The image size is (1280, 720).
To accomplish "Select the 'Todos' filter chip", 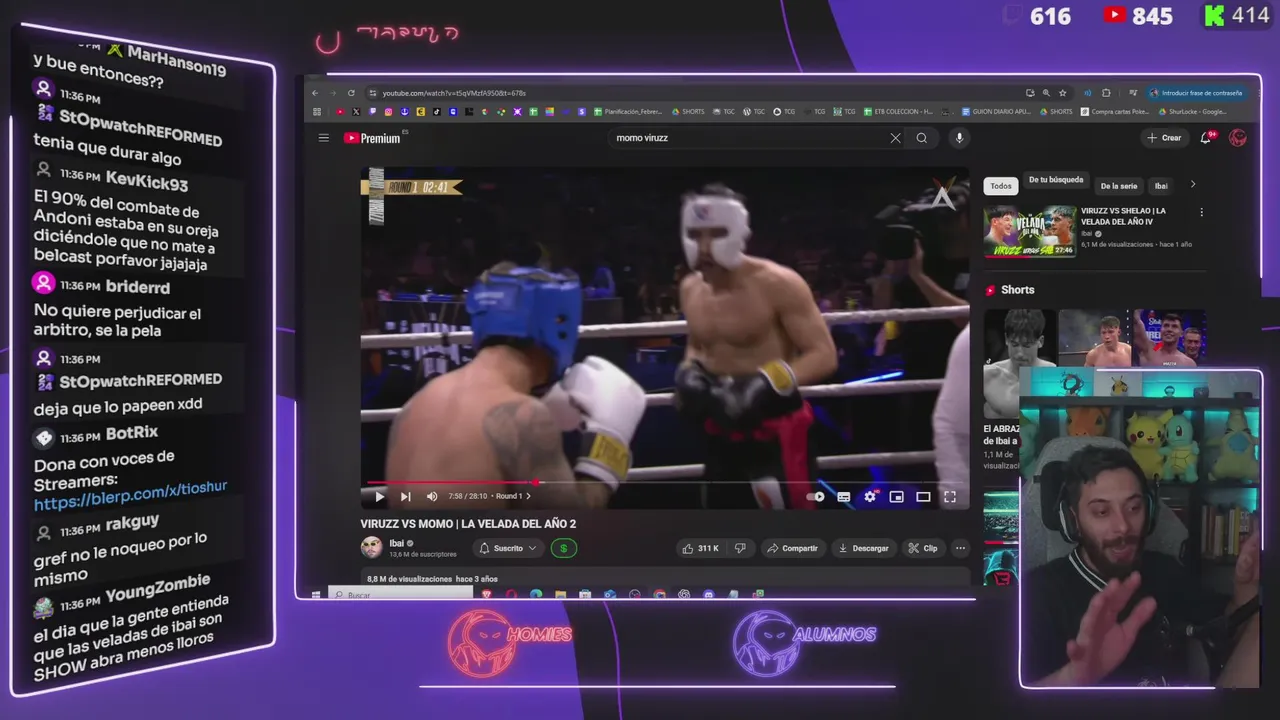I will (1001, 186).
